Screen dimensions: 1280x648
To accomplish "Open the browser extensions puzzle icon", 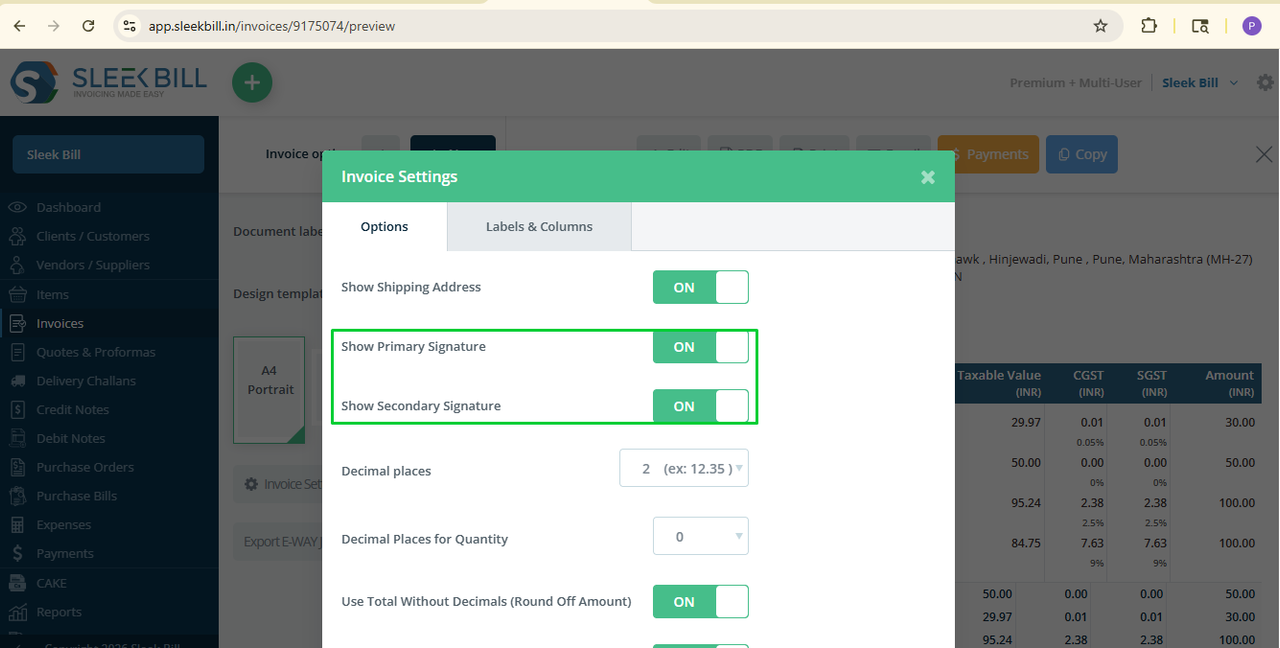I will 1149,26.
